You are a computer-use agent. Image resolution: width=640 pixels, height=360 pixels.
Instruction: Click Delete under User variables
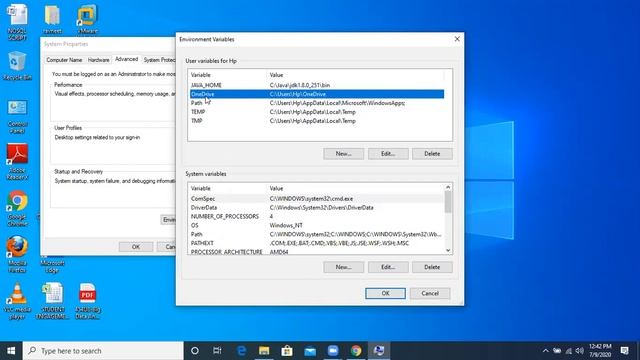click(432, 154)
